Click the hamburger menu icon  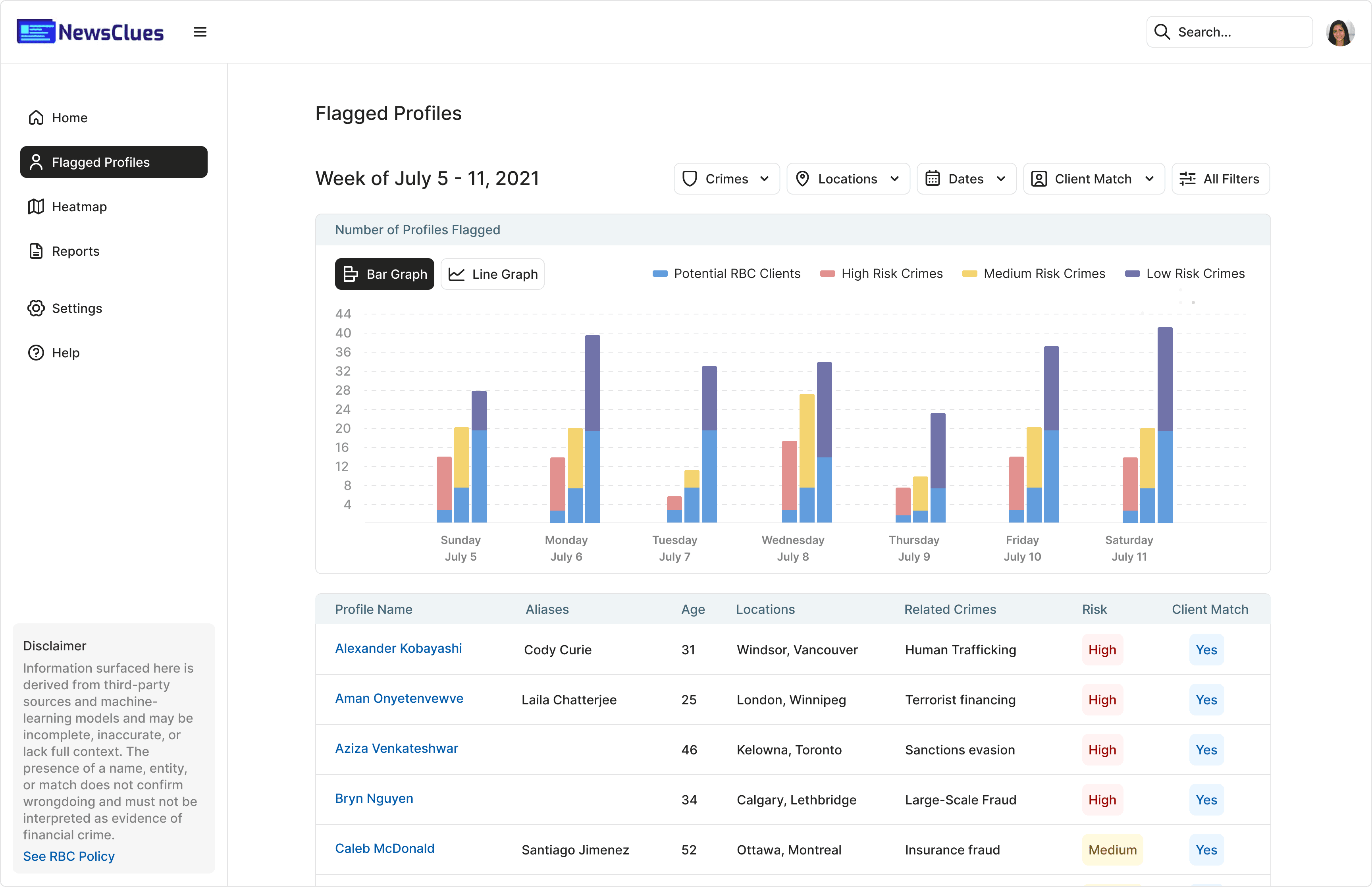pyautogui.click(x=200, y=32)
